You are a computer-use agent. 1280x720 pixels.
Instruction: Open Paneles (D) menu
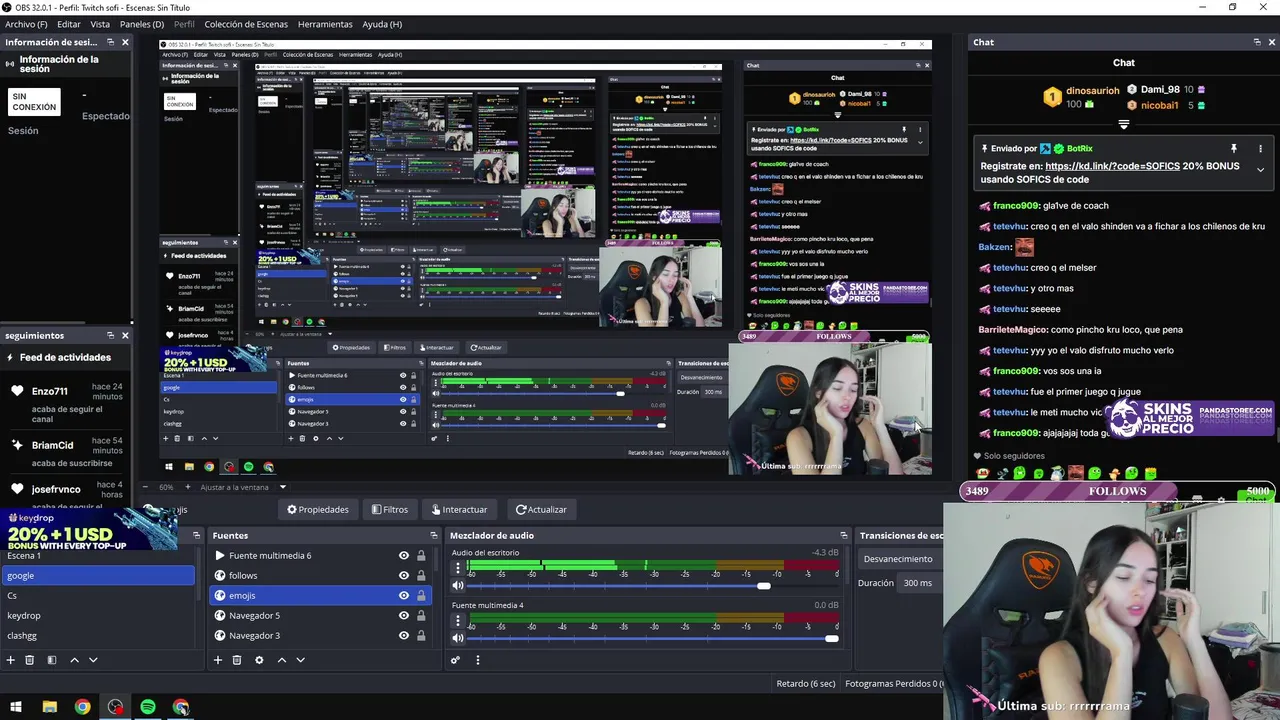coord(142,24)
